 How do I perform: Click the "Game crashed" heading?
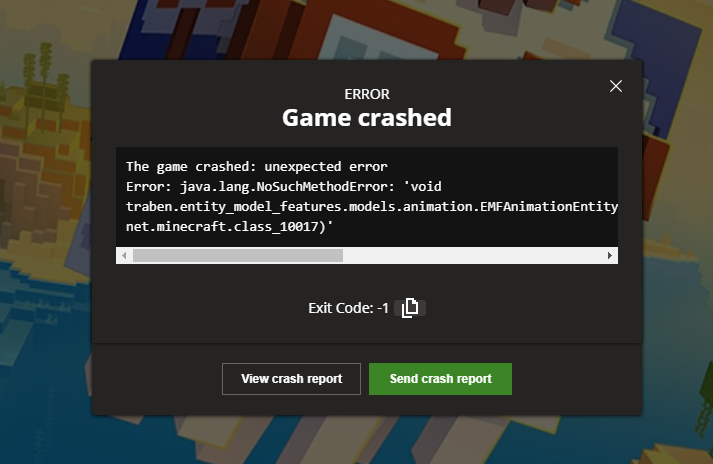(367, 118)
